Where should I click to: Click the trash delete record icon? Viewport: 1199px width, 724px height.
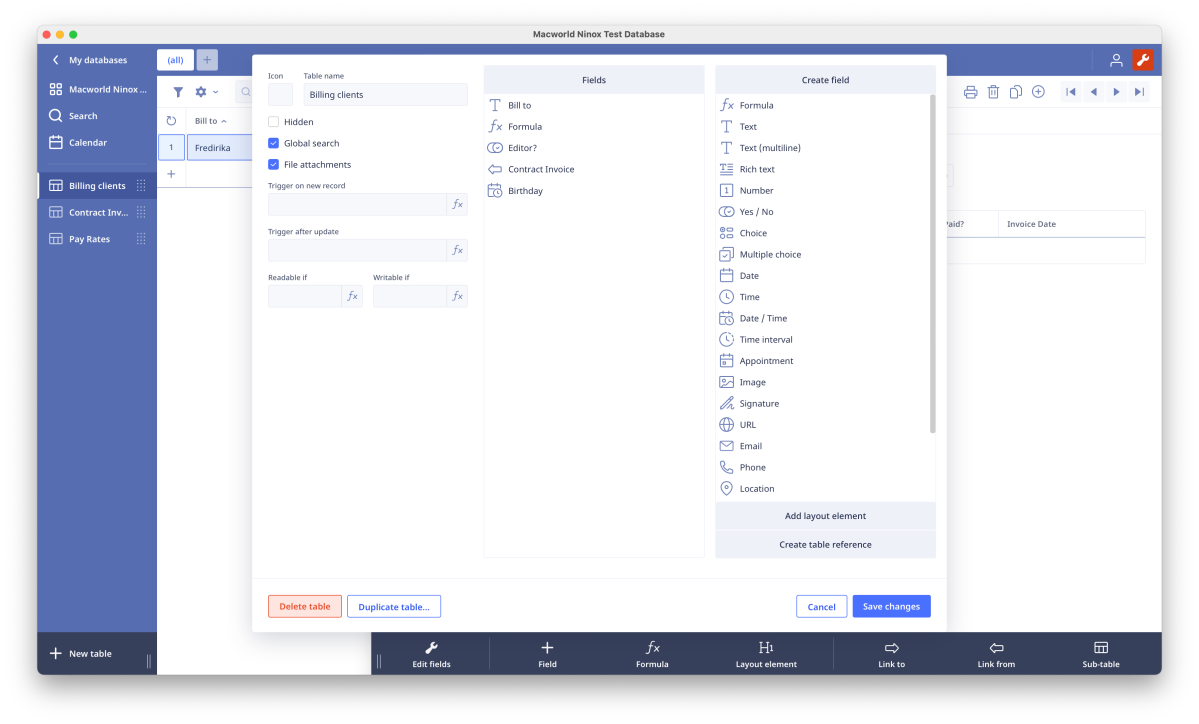pyautogui.click(x=993, y=92)
